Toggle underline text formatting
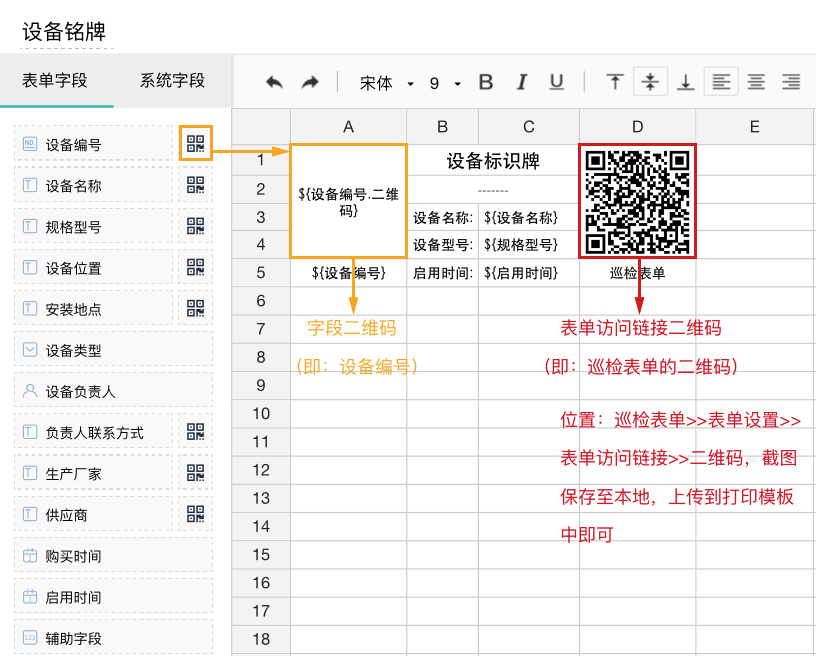 point(557,82)
